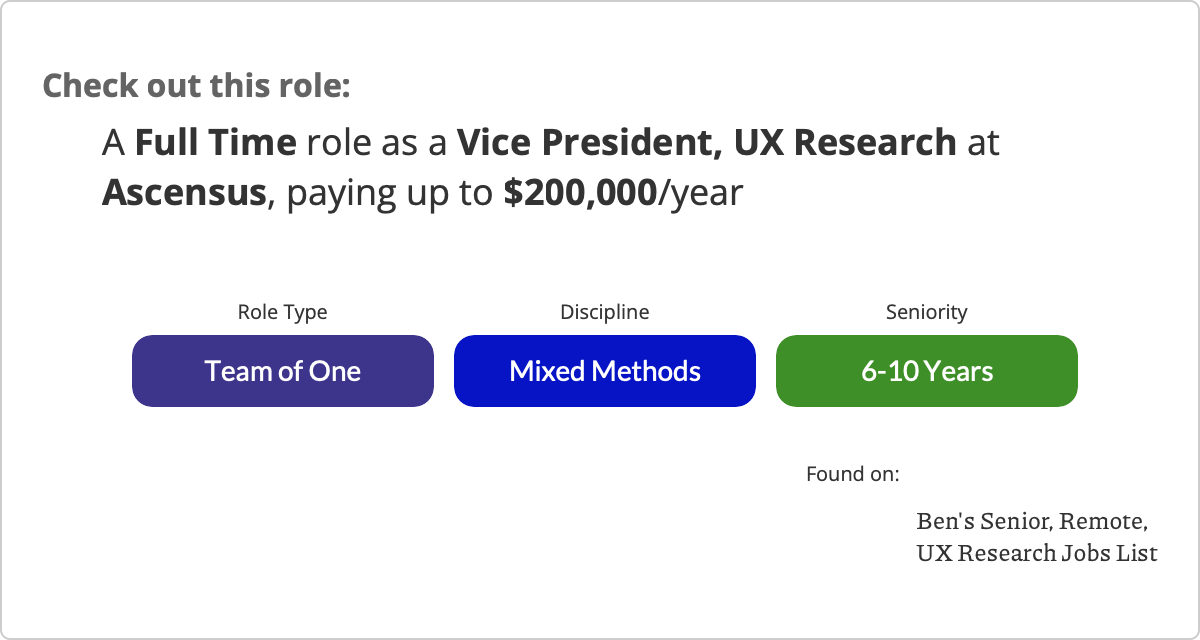Click the "role as a" phrase

[x=377, y=143]
